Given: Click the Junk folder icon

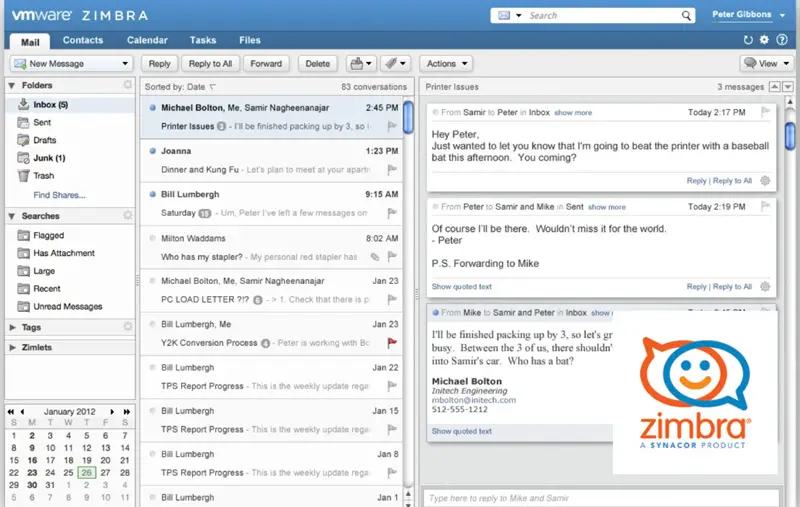Looking at the screenshot, I should pos(23,158).
